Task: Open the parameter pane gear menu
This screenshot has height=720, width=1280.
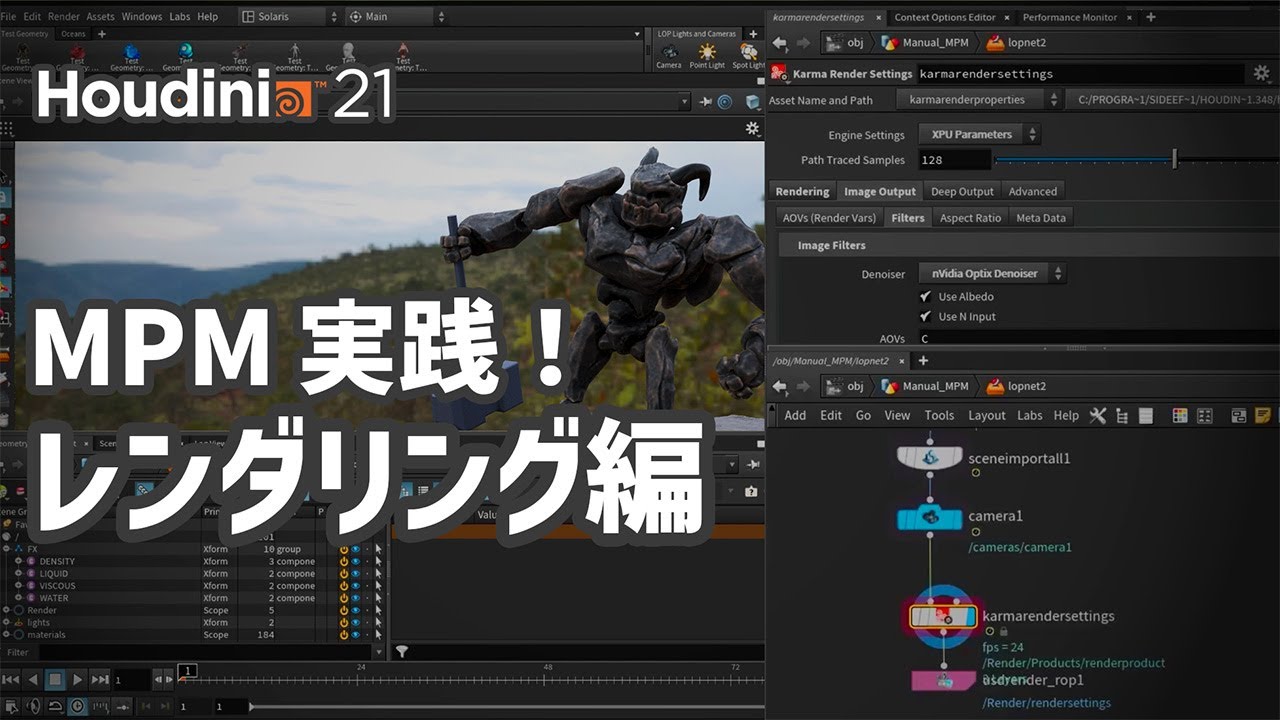Action: click(1261, 73)
